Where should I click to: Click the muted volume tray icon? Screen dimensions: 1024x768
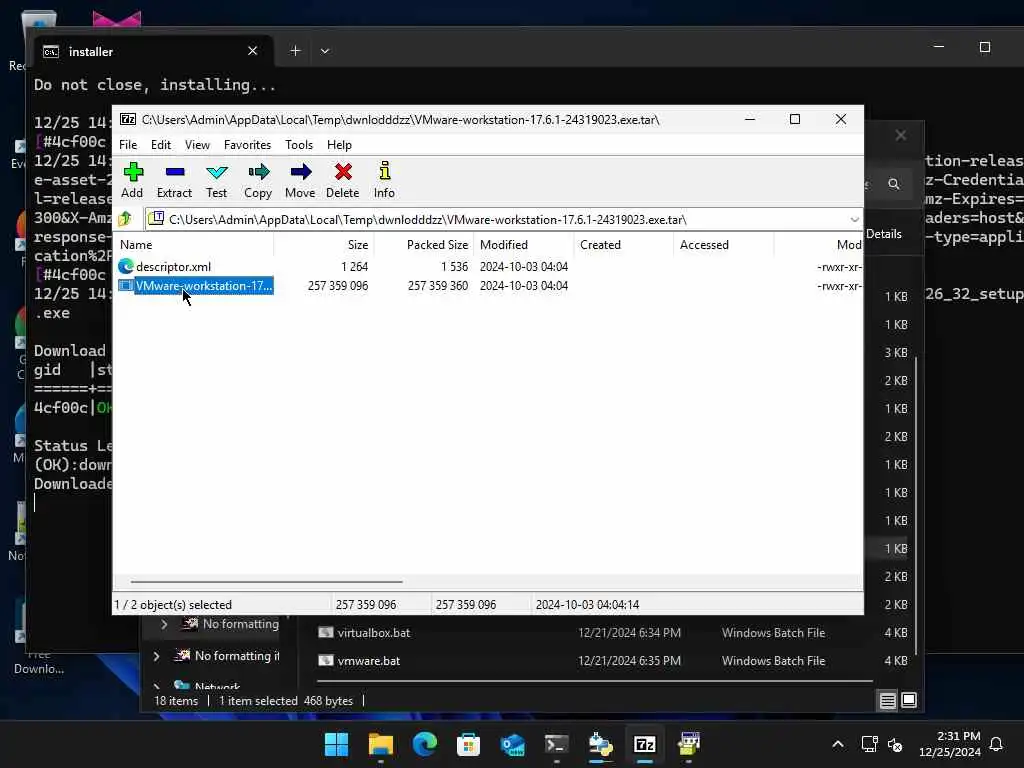pos(895,744)
